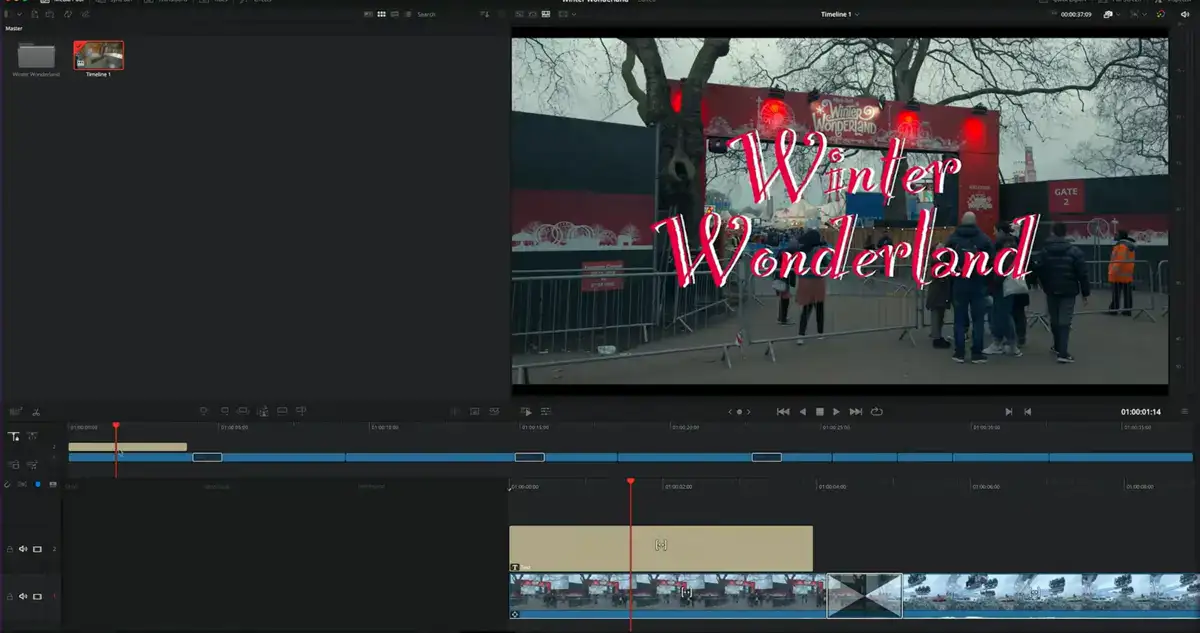Click the lower timeline red playhead handle

click(630, 481)
